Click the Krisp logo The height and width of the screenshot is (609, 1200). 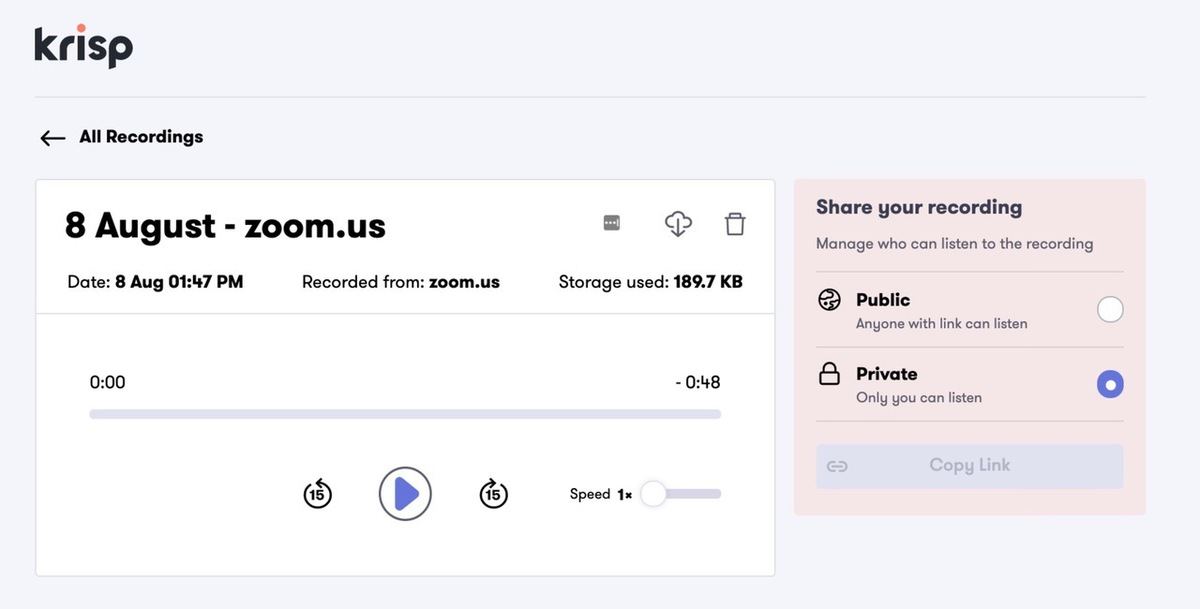84,46
